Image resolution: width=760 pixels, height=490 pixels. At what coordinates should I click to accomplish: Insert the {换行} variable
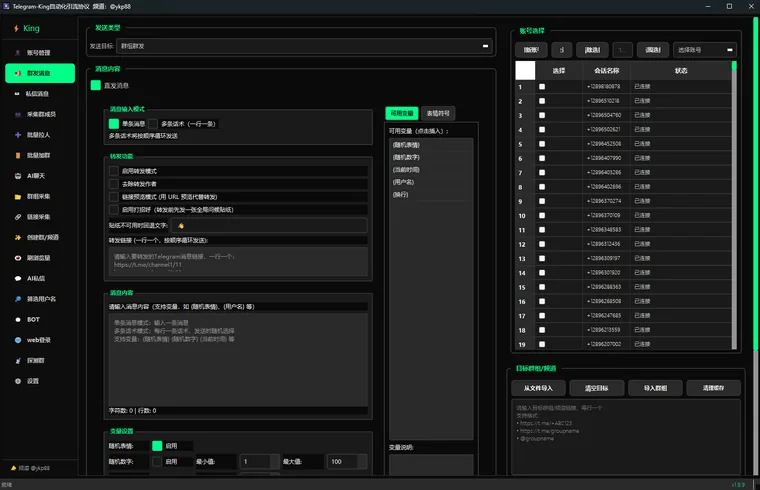400,194
